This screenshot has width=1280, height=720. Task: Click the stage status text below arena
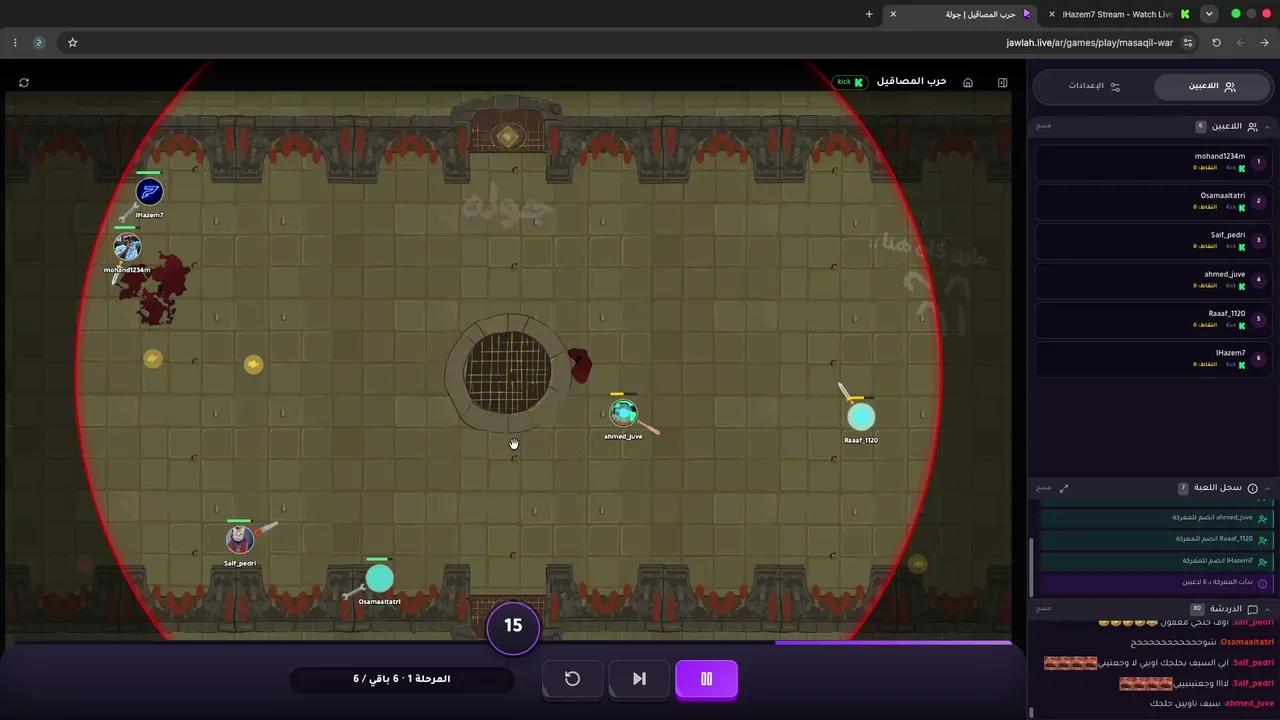click(x=402, y=679)
